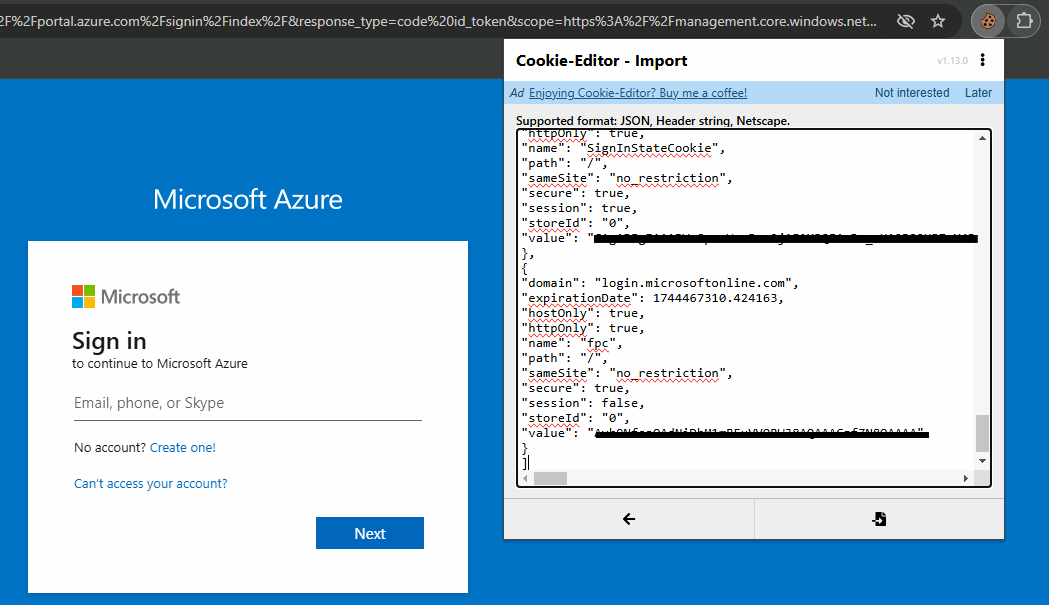
Task: Click the scrollbar up arrow
Action: coord(981,137)
